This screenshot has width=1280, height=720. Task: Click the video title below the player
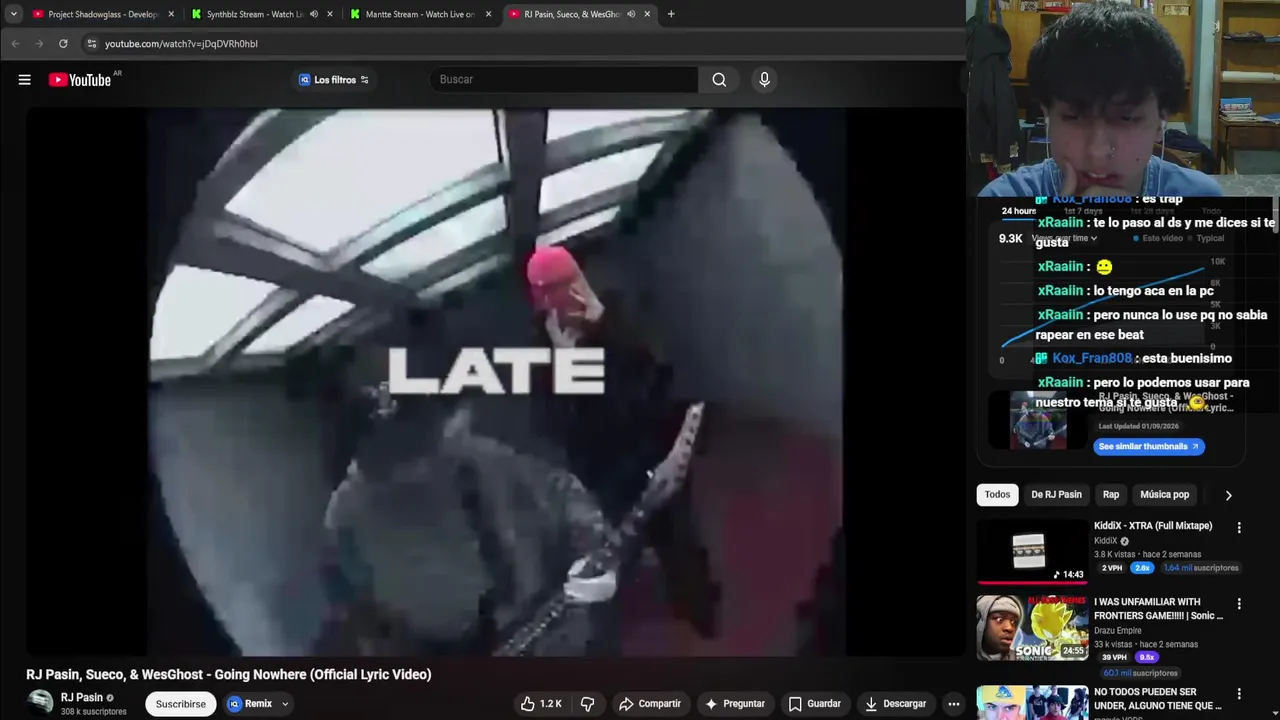click(229, 675)
